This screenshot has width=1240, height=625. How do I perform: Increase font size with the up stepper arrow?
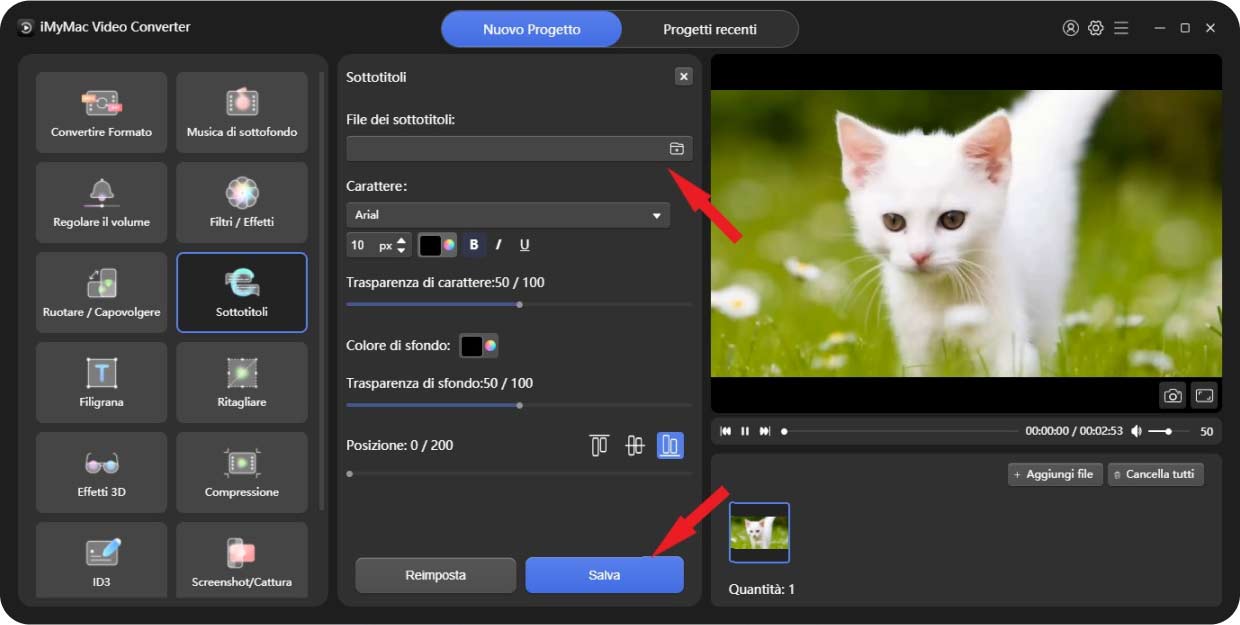point(402,240)
